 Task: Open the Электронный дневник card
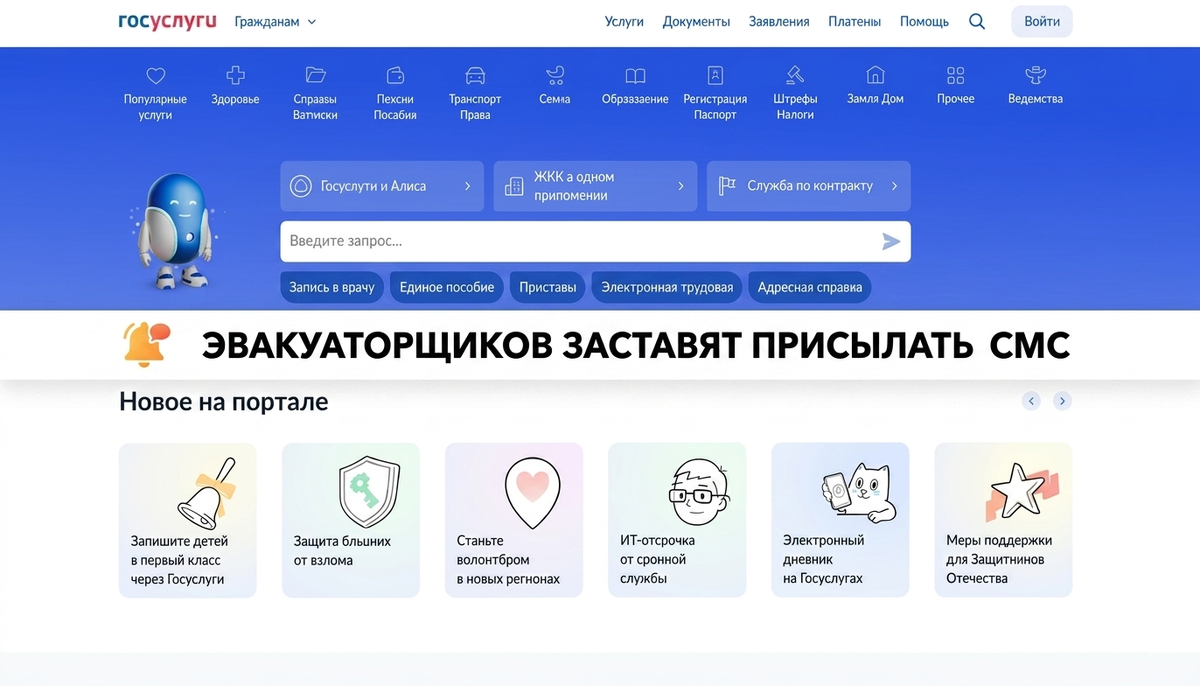[840, 520]
